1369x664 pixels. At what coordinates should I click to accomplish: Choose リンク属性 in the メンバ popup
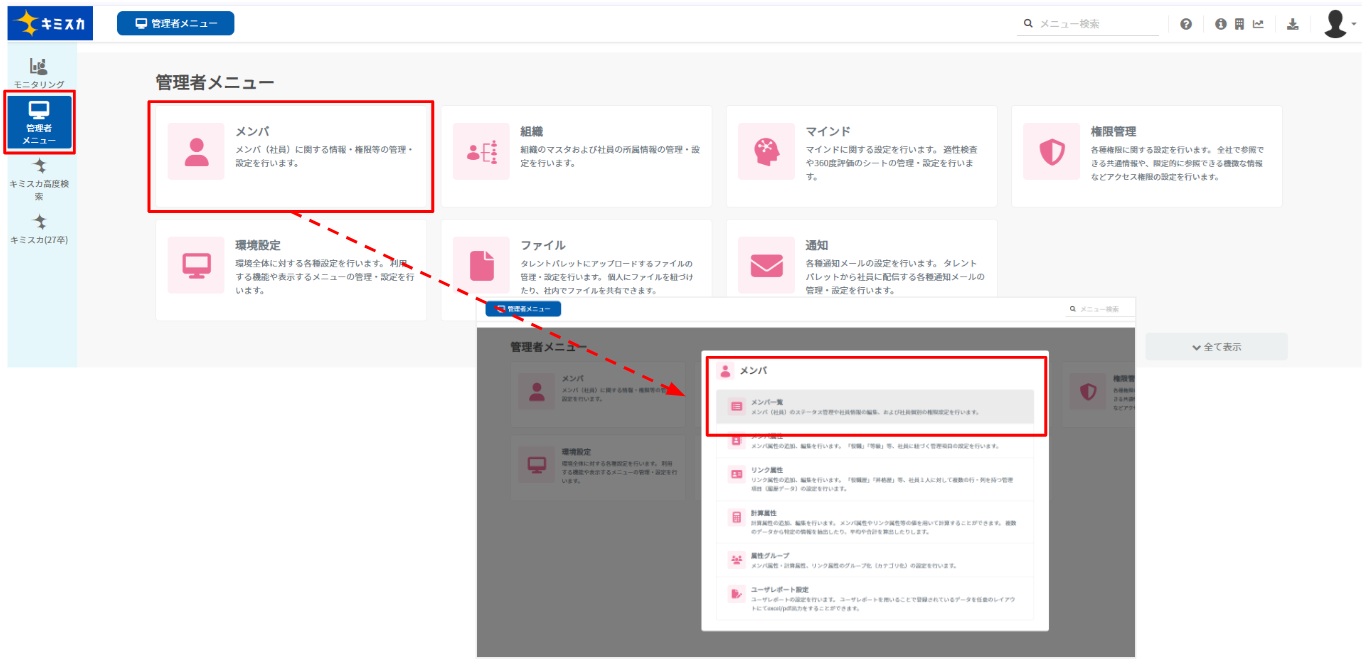pyautogui.click(x=876, y=479)
